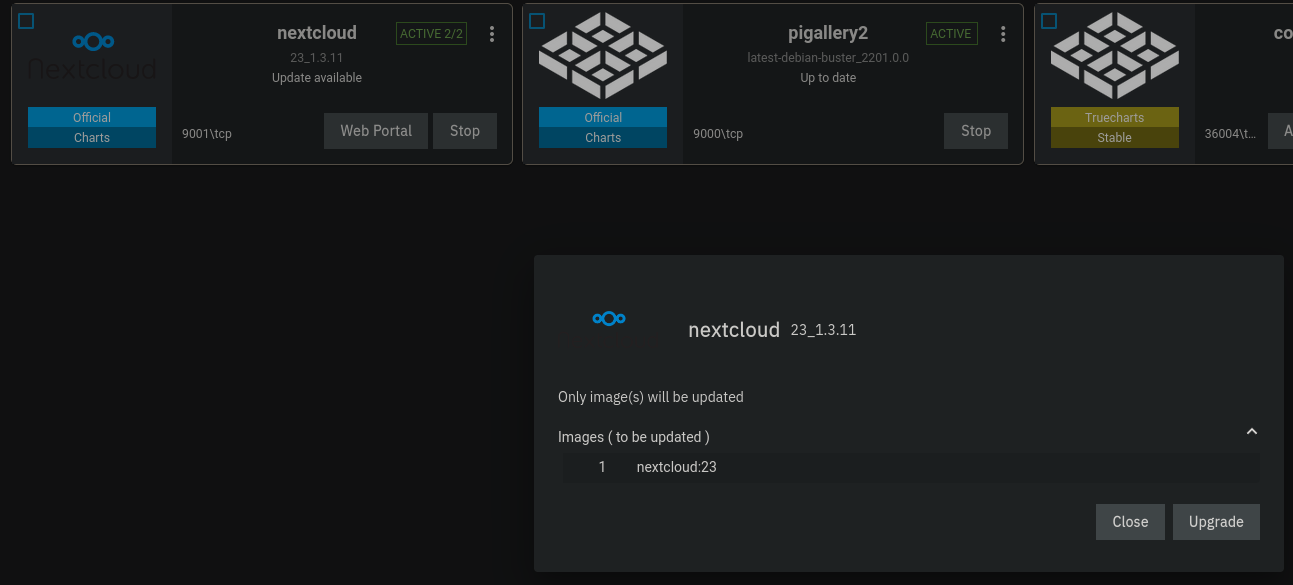
Task: Click the 9001\tcp port text
Action: 207,134
